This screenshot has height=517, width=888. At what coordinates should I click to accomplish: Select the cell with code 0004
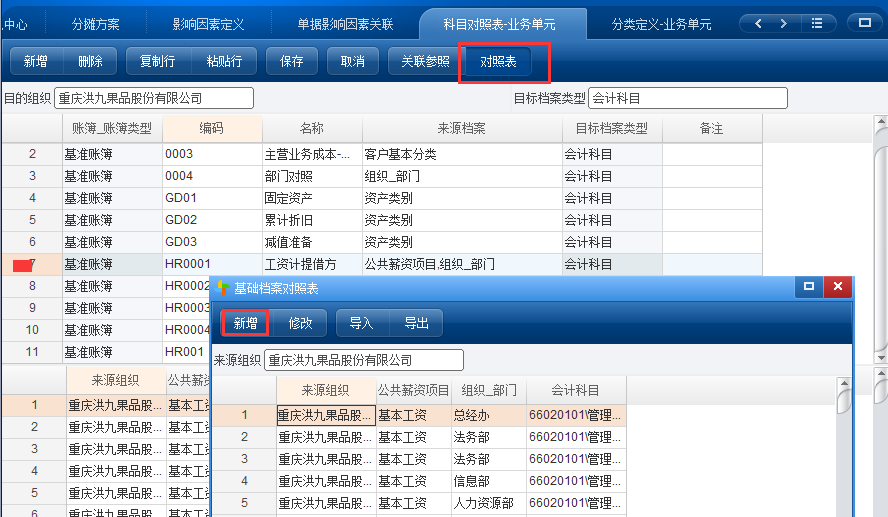pos(212,176)
